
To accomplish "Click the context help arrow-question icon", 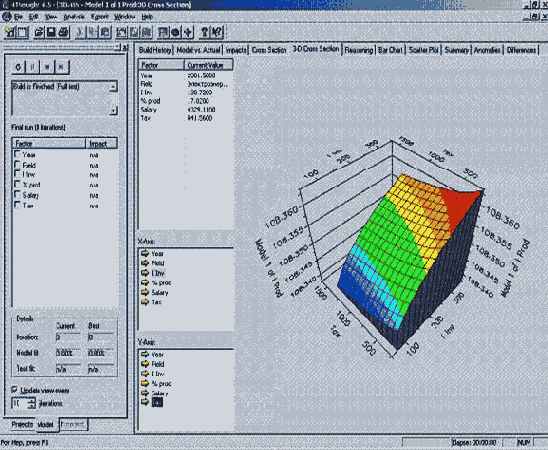I will coord(217,32).
